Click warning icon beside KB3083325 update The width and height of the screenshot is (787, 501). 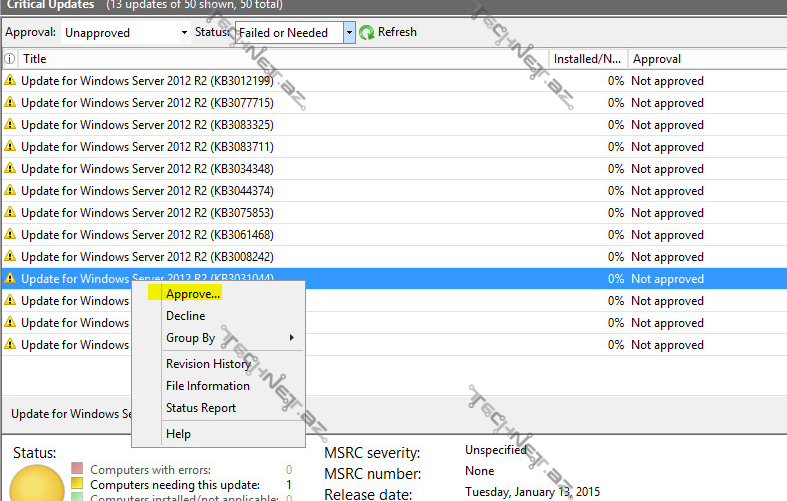point(10,125)
